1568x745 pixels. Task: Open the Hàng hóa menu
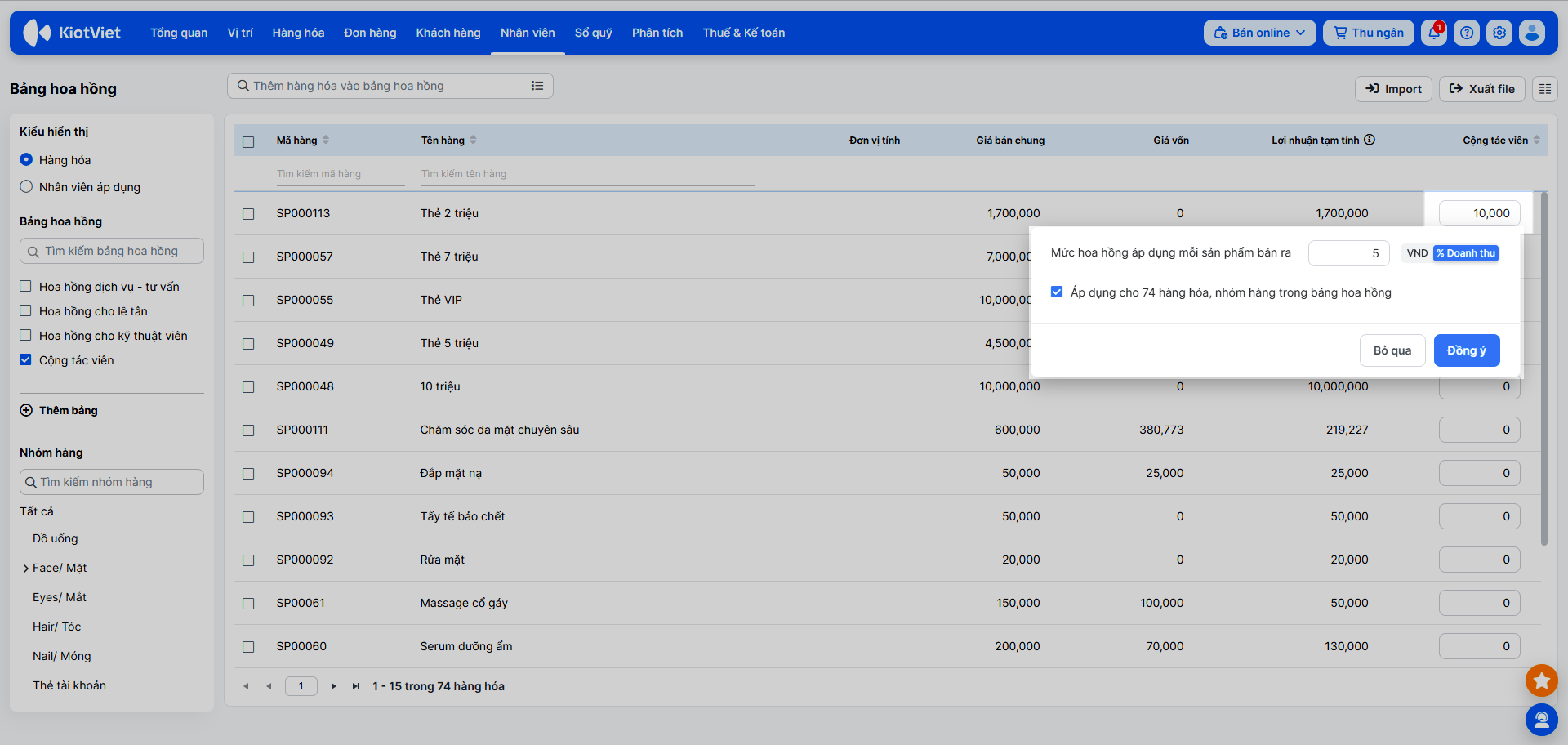pyautogui.click(x=298, y=33)
